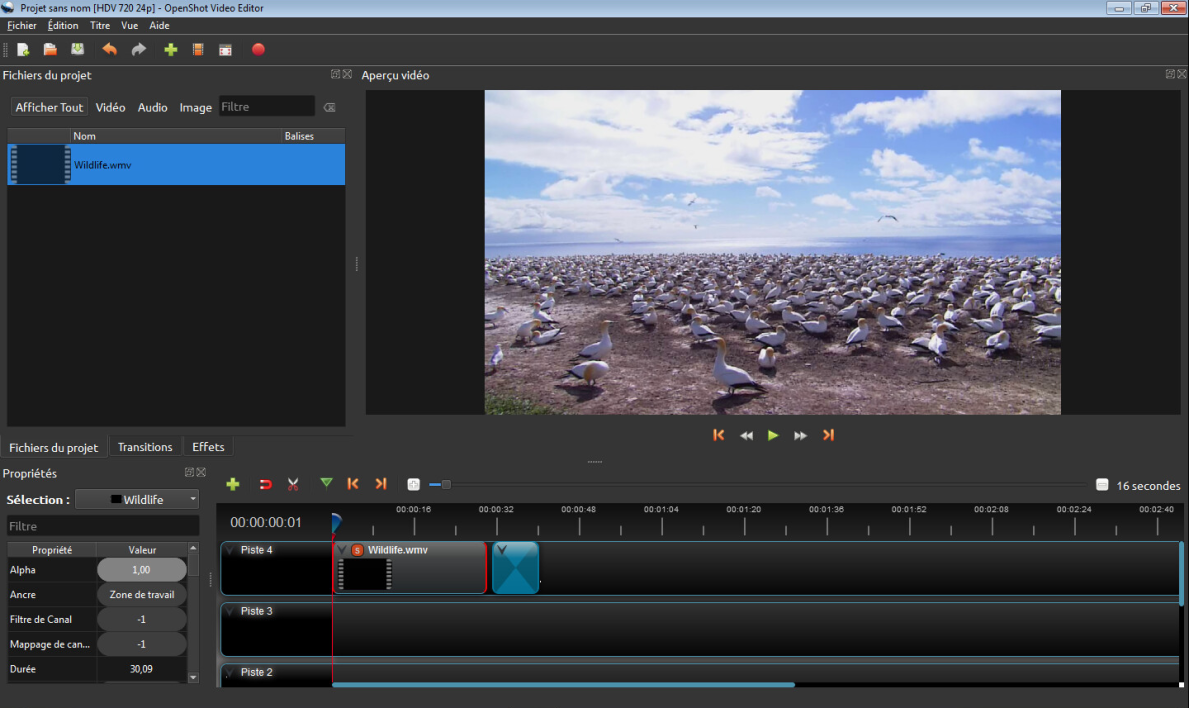This screenshot has width=1189, height=708.
Task: Expand the Piste 4 track menu arrow
Action: point(228,550)
